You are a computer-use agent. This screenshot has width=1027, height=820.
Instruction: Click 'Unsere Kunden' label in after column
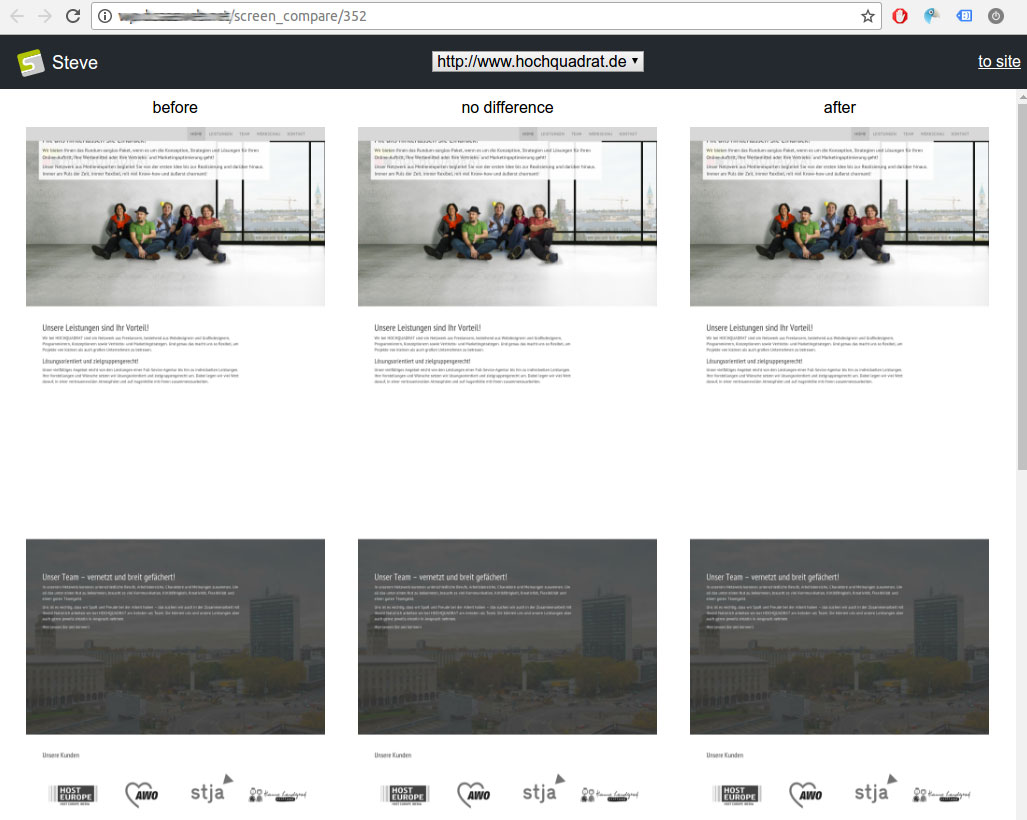pos(725,755)
